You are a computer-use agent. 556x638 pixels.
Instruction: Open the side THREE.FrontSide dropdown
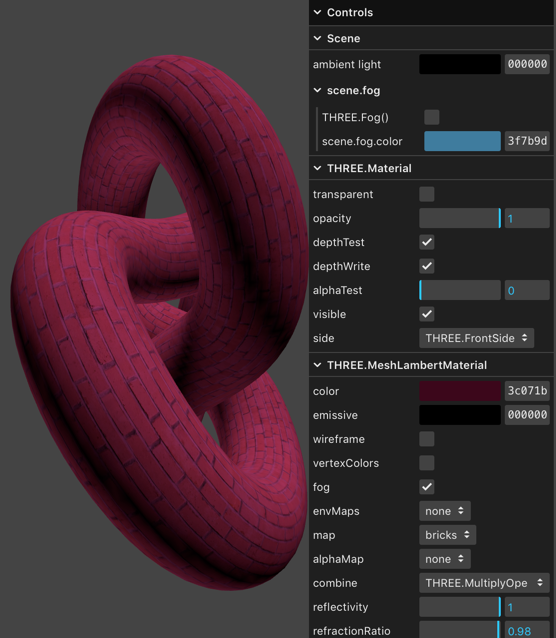[x=476, y=338]
